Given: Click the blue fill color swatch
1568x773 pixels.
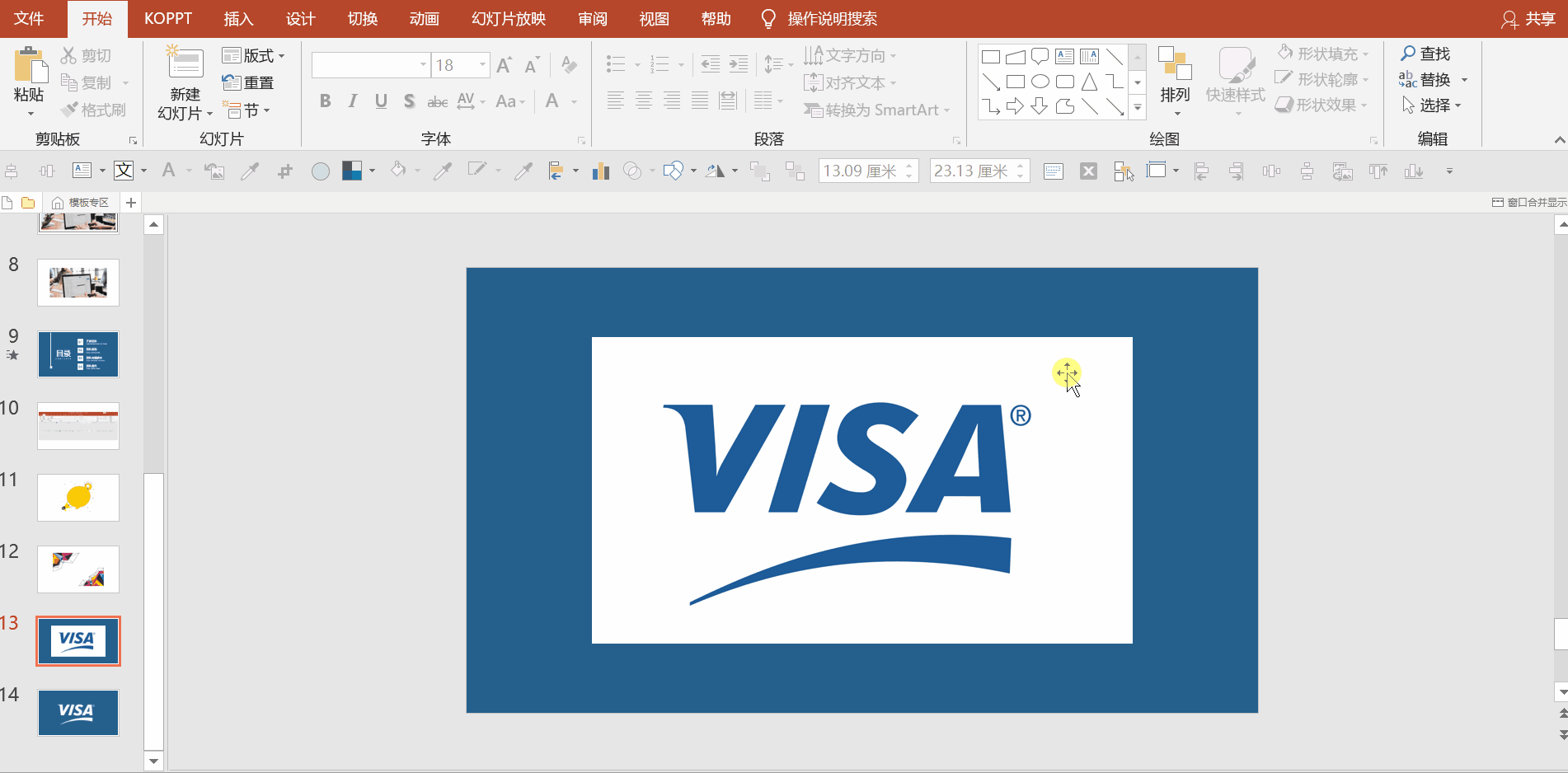Looking at the screenshot, I should point(352,171).
